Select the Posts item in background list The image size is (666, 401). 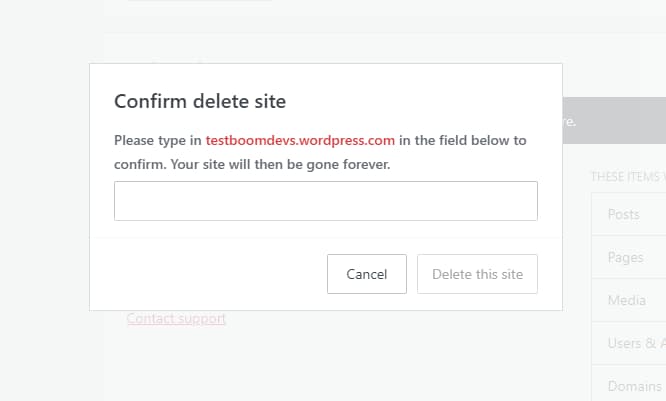click(629, 214)
